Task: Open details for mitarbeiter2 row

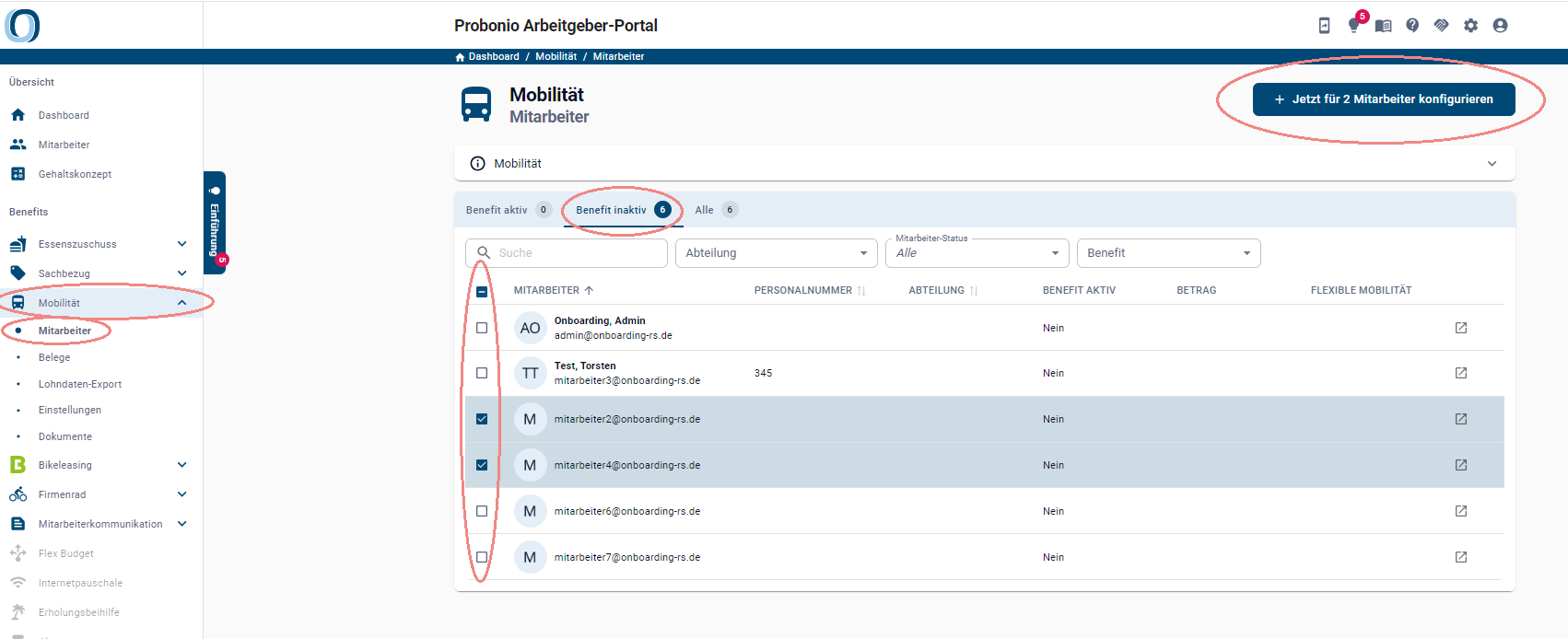Action: (x=1461, y=419)
